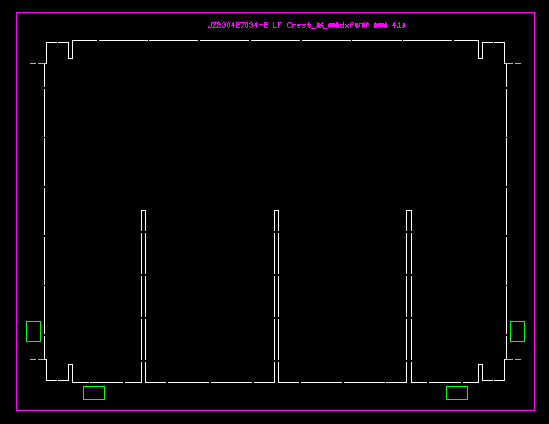Viewport: 549px width, 424px height.
Task: Pick the bottom-left cyan dashed line
Action: click(38, 359)
